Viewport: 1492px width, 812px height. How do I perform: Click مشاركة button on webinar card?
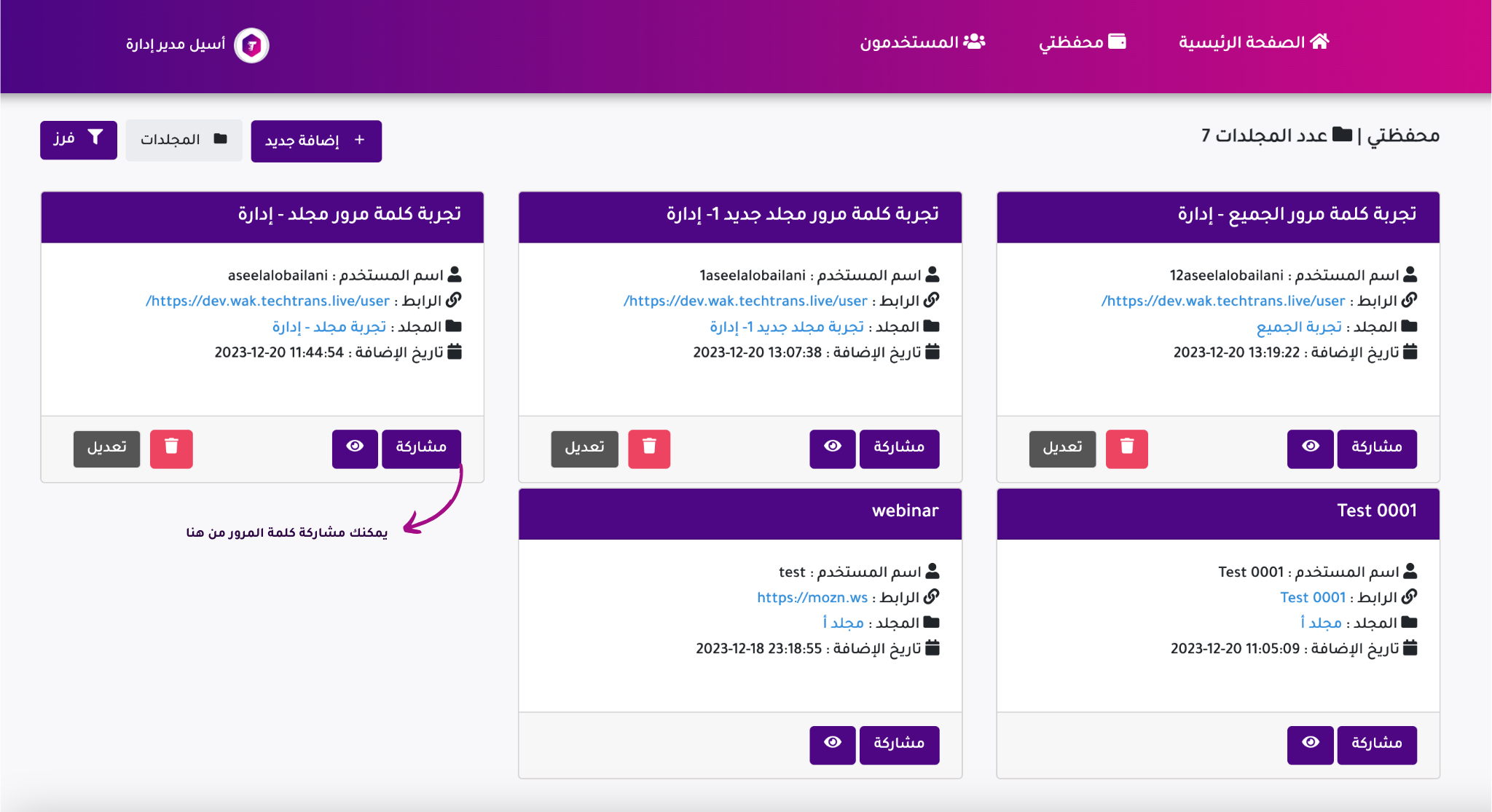point(899,744)
